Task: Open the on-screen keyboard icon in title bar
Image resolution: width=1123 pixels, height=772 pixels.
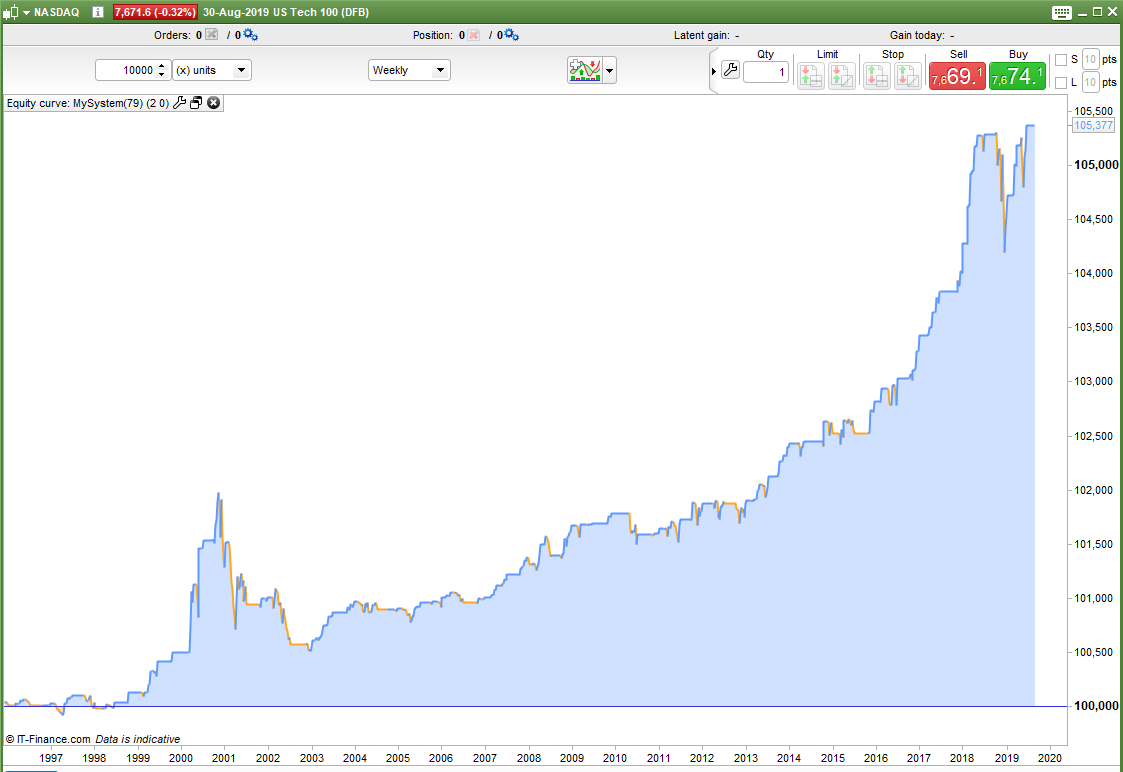Action: click(1062, 12)
